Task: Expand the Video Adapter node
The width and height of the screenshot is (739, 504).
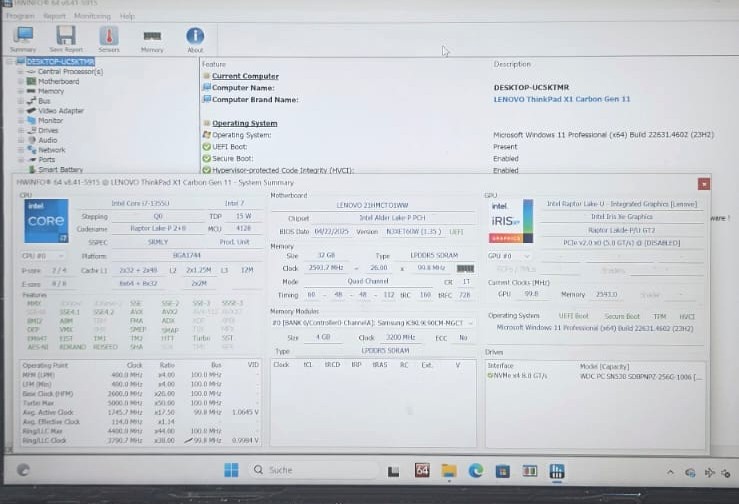Action: [21, 111]
